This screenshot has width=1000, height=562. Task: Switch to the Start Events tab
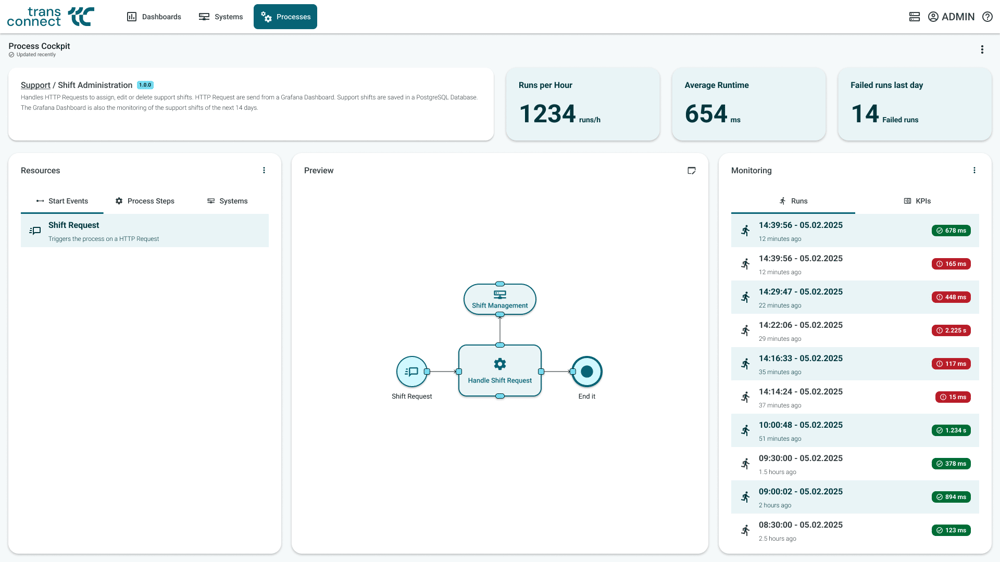click(62, 201)
